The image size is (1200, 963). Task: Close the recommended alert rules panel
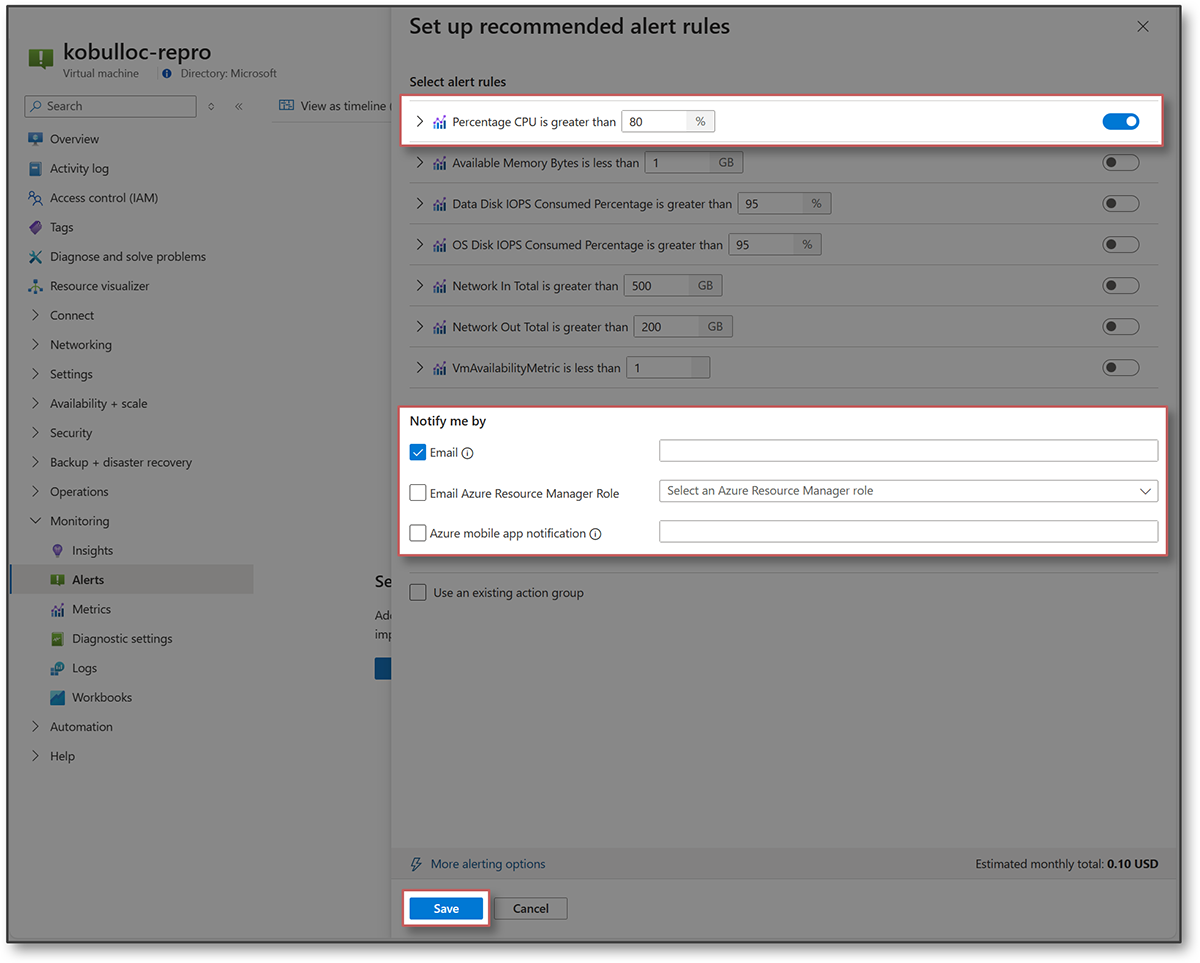[1143, 27]
